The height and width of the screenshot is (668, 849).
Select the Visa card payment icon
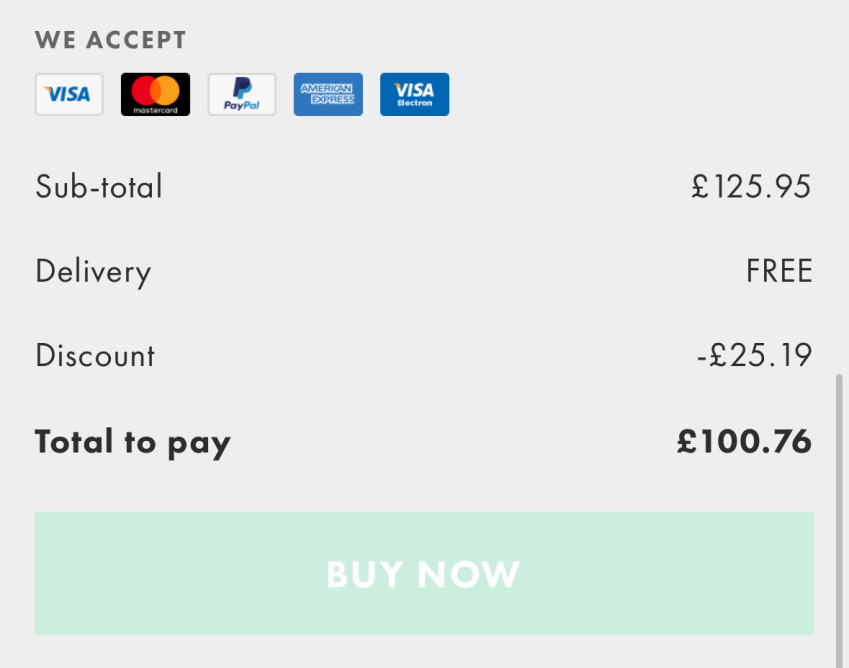point(69,94)
